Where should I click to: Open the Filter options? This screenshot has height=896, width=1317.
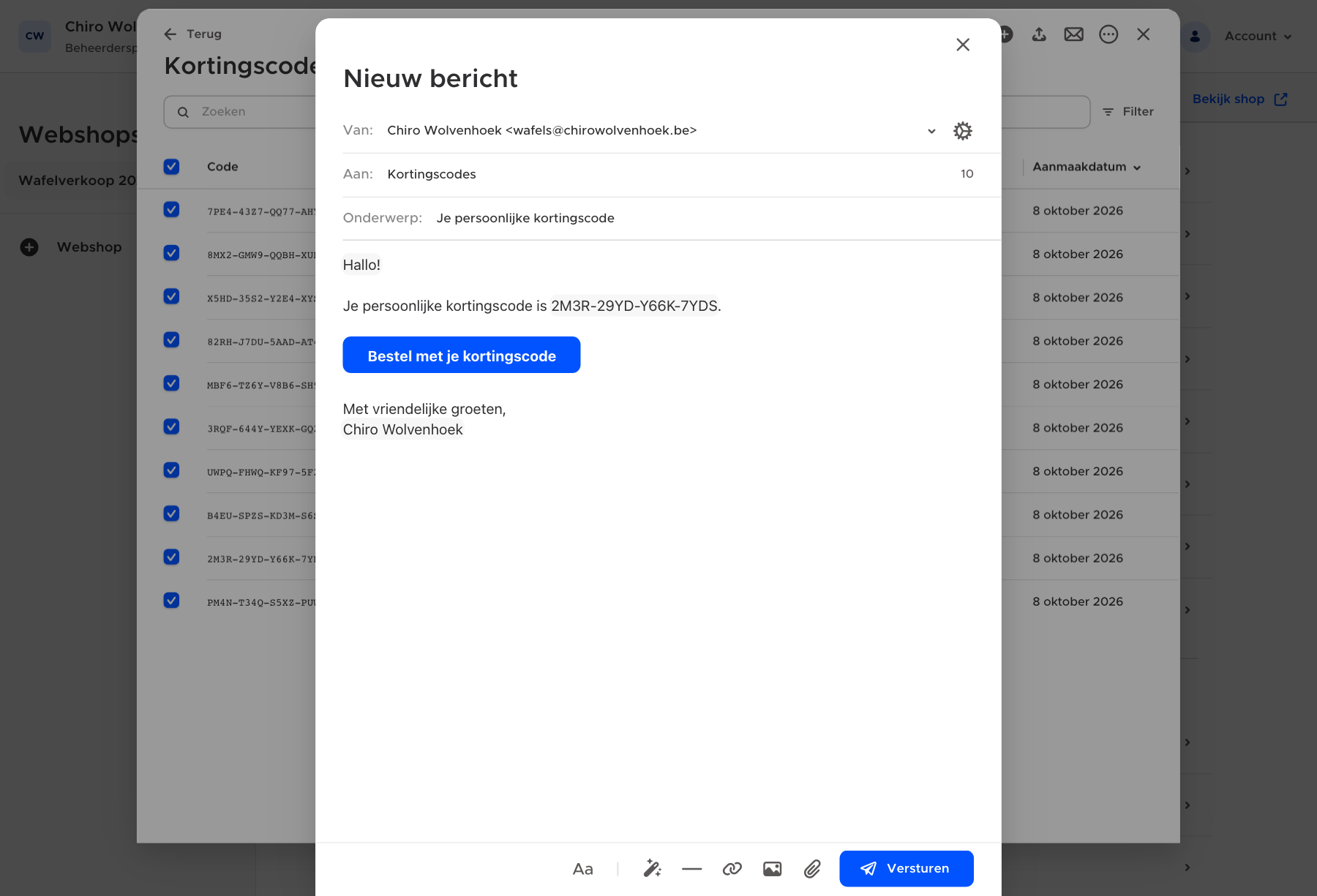pyautogui.click(x=1128, y=112)
